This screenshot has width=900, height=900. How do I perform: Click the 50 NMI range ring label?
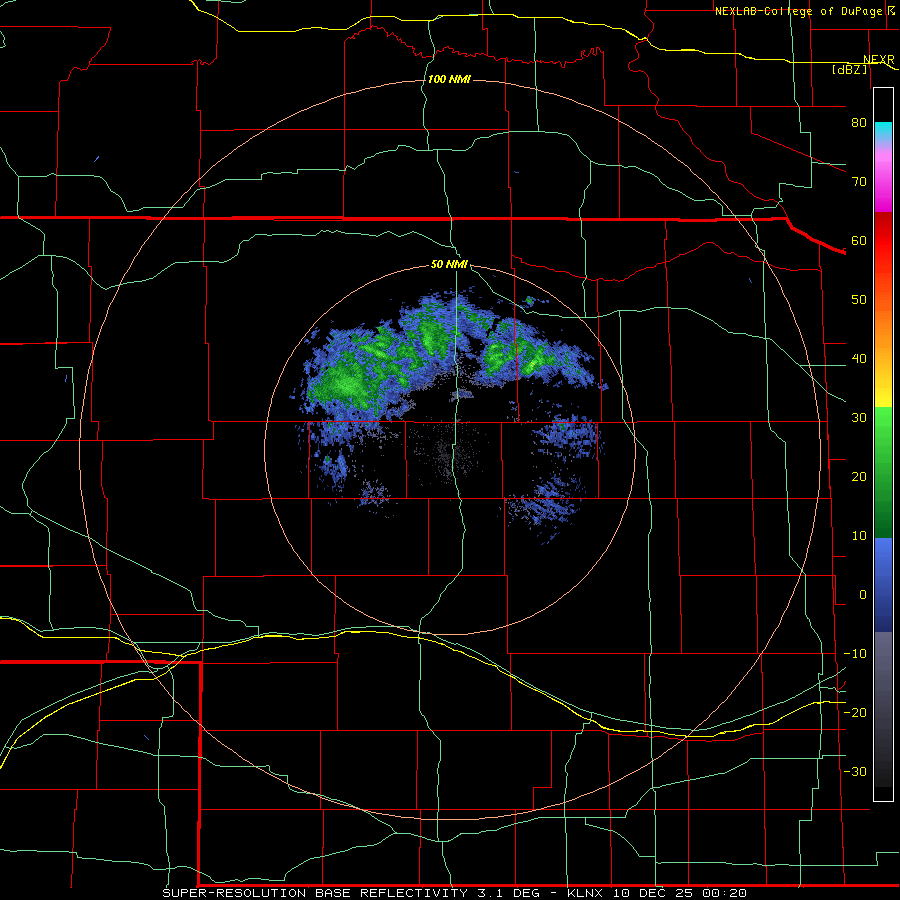click(x=449, y=265)
